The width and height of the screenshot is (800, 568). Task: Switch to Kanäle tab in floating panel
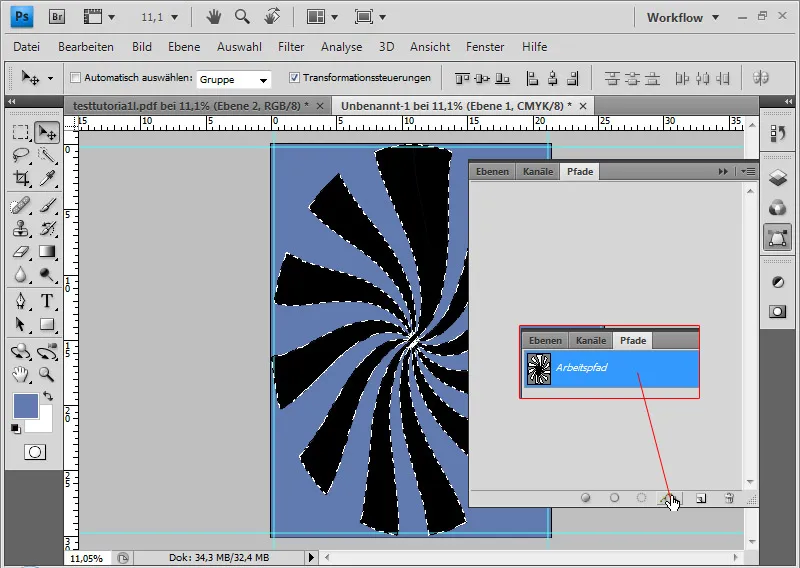(538, 171)
